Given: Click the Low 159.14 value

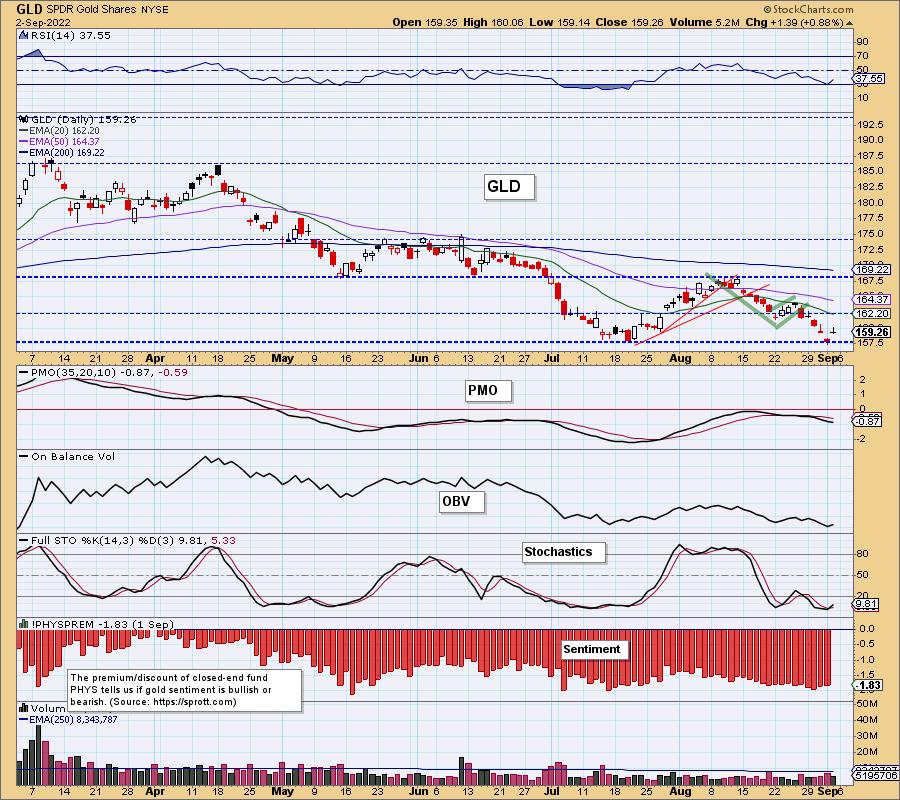Looking at the screenshot, I should (560, 22).
